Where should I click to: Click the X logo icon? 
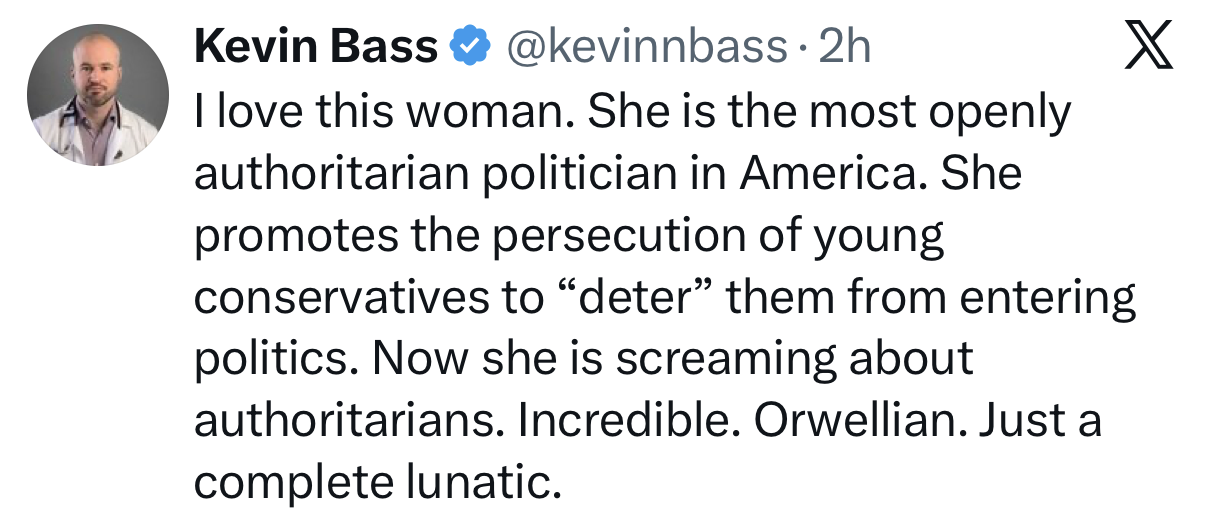(1149, 46)
